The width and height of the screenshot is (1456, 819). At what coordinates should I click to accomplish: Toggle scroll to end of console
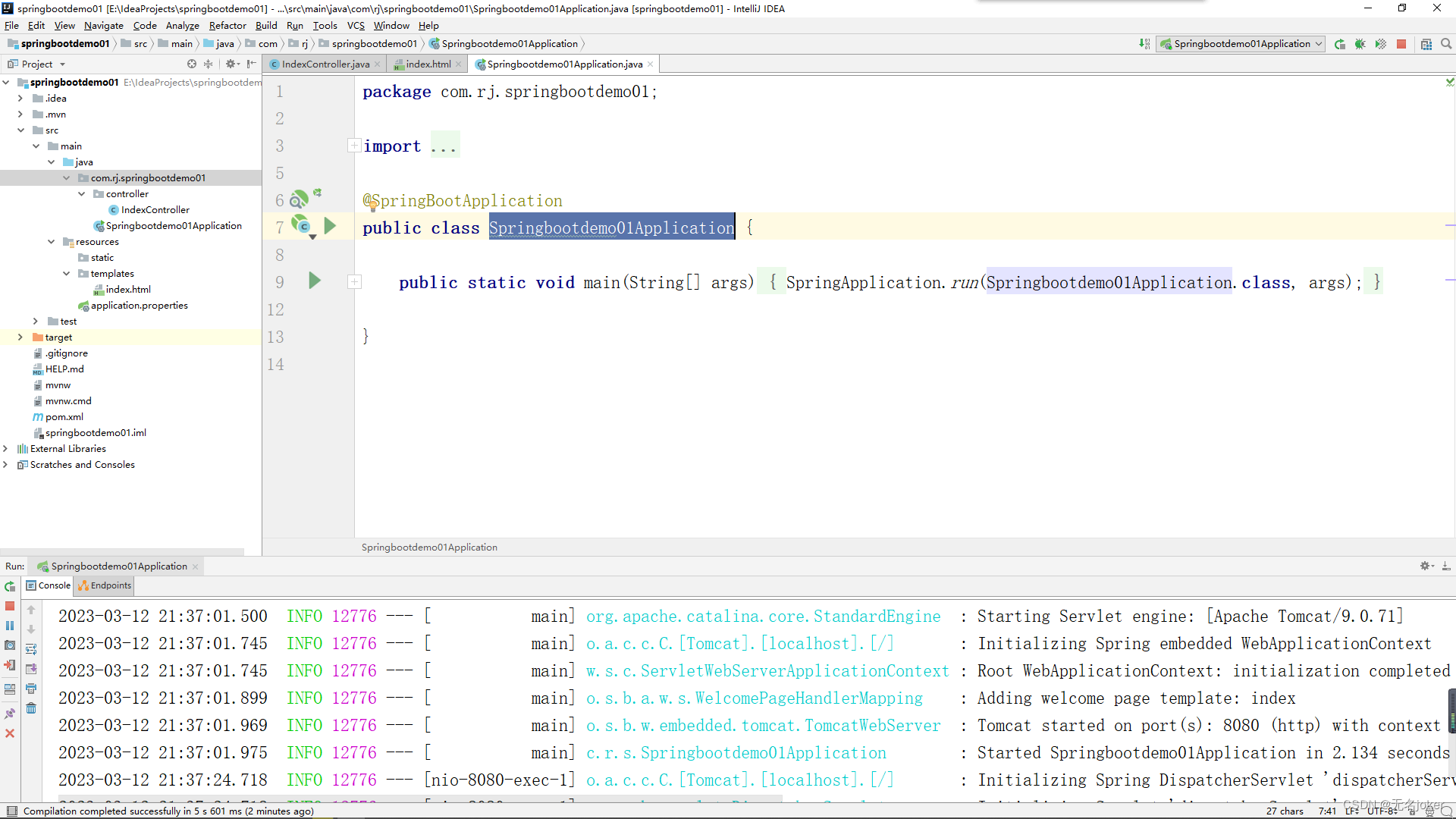pos(31,669)
